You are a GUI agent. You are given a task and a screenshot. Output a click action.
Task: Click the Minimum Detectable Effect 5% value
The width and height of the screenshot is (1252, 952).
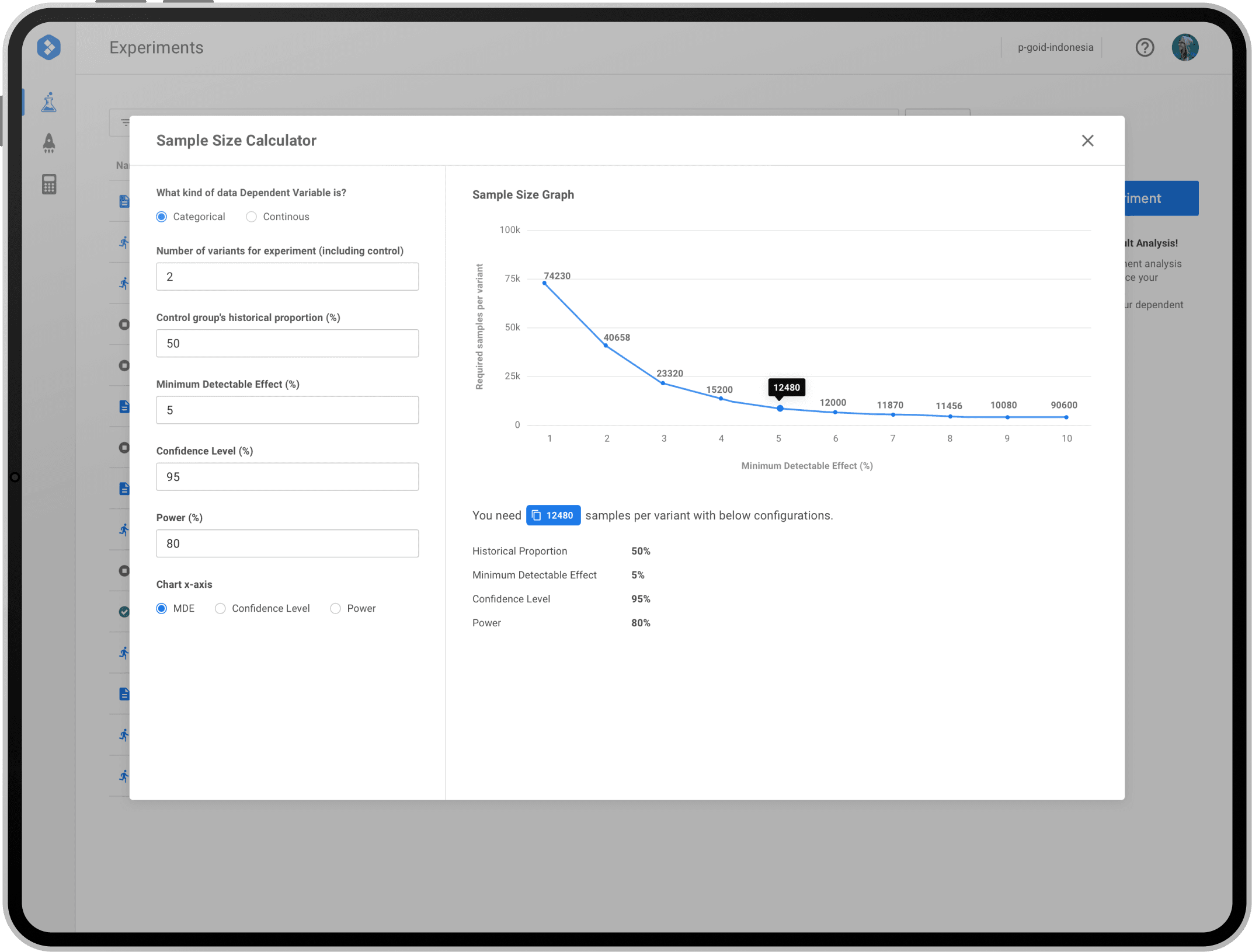pos(638,575)
